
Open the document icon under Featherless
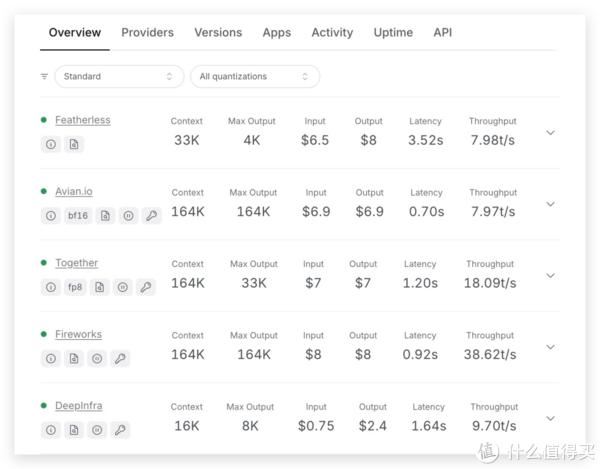73,144
